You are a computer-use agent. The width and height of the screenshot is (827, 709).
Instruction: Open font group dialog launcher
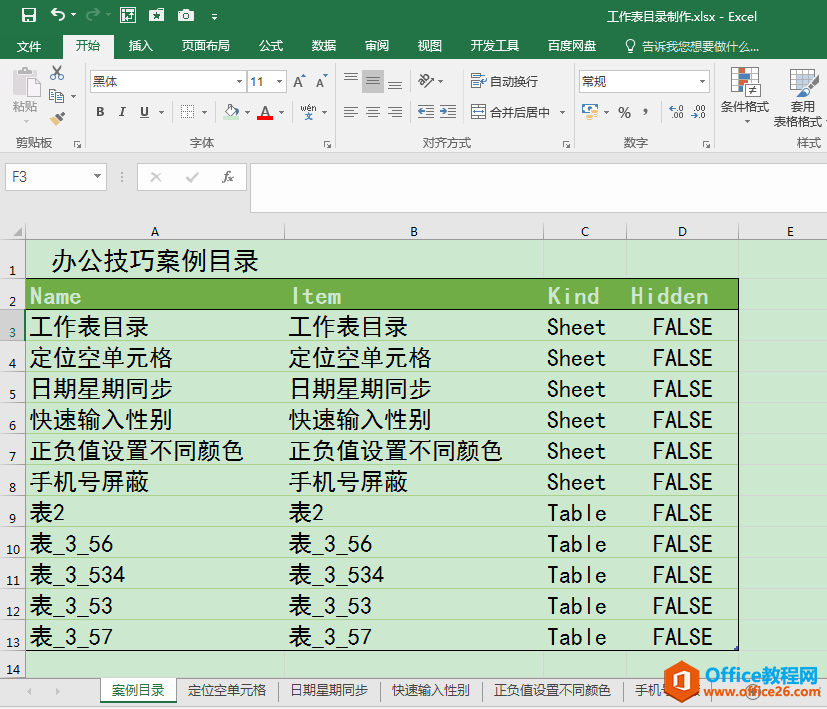click(x=328, y=144)
